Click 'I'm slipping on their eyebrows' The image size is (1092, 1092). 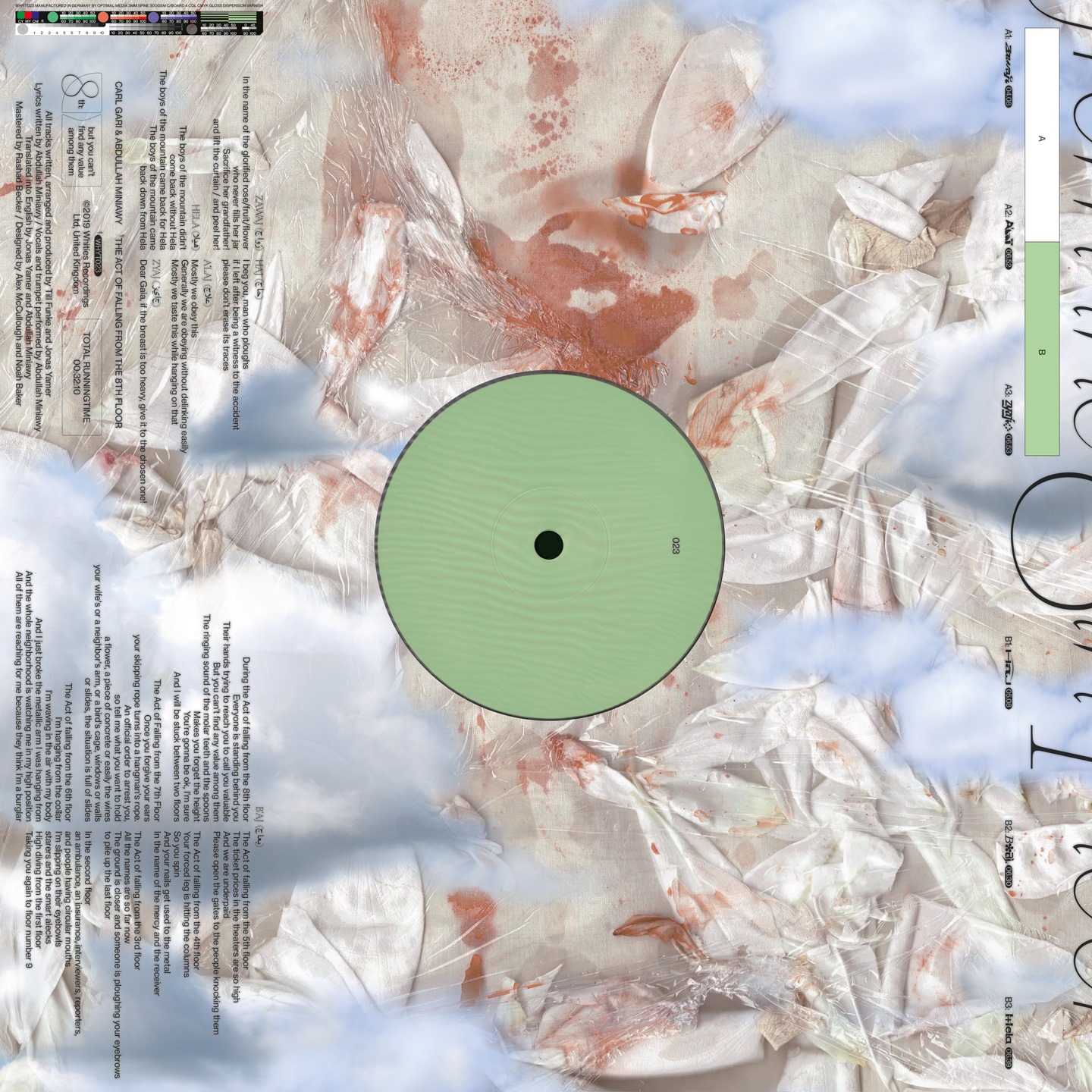(x=58, y=888)
